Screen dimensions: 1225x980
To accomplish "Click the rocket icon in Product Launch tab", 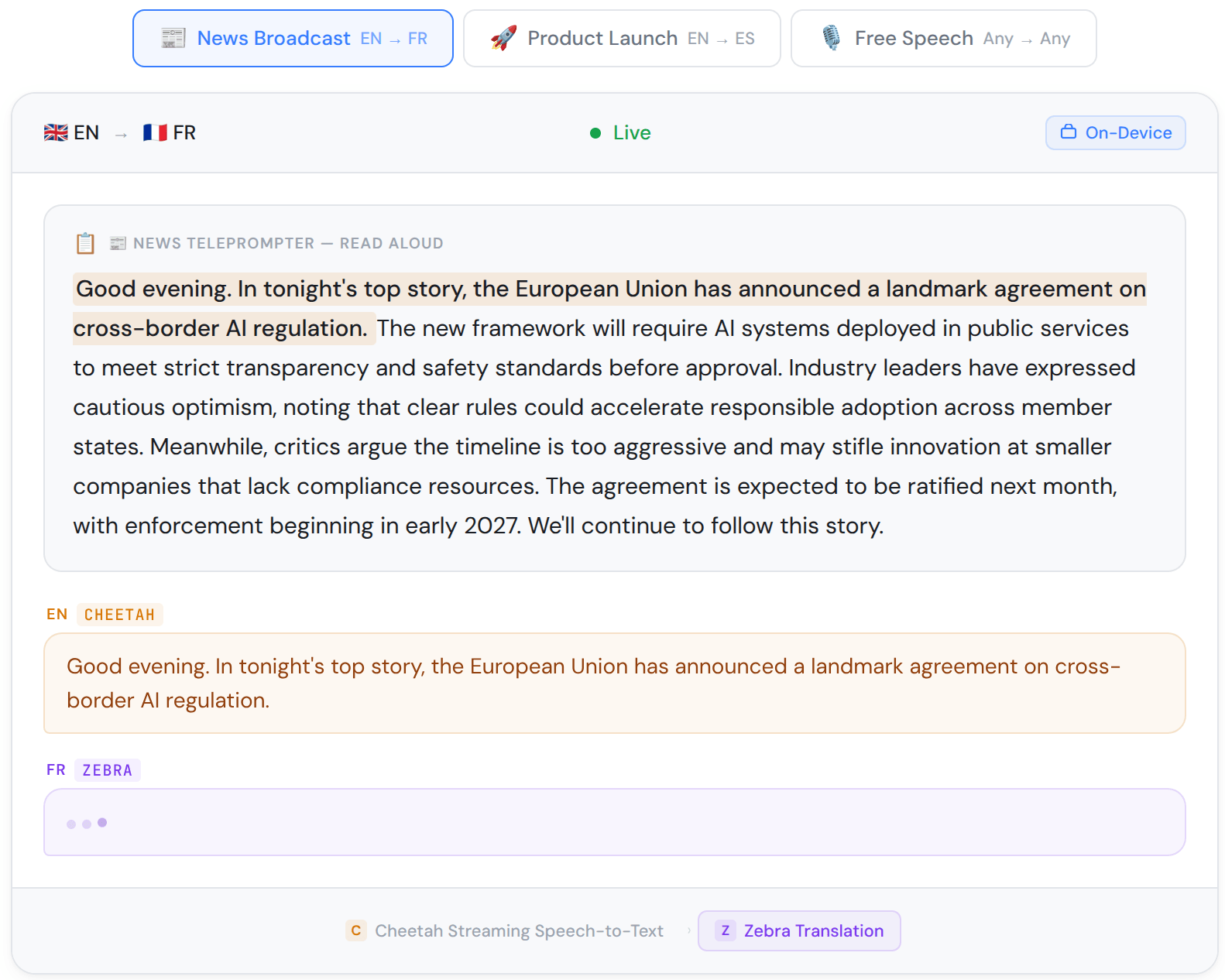I will [503, 38].
